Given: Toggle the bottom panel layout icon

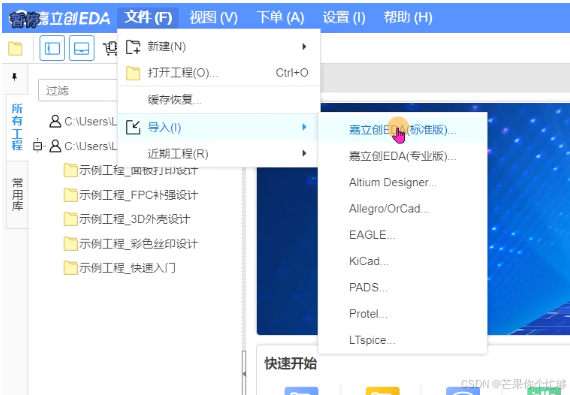Looking at the screenshot, I should tap(82, 48).
